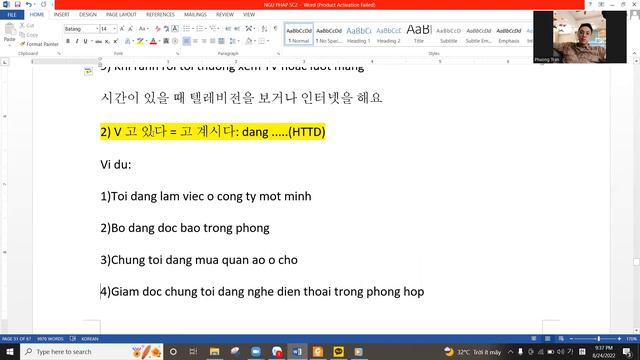Click the Sort icon in Paragraph group
Image resolution: width=640 pixels, height=360 pixels.
[x=264, y=29]
